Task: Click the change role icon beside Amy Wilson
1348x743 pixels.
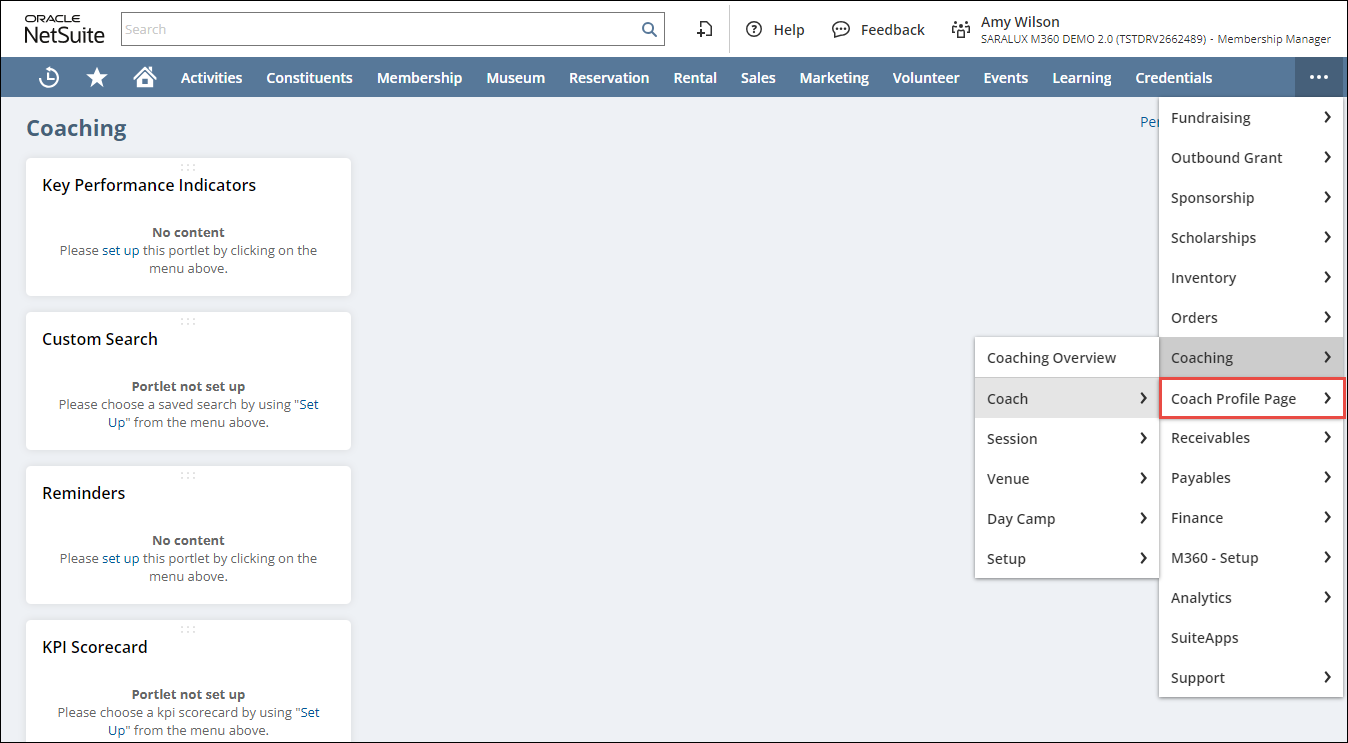Action: coord(961,30)
